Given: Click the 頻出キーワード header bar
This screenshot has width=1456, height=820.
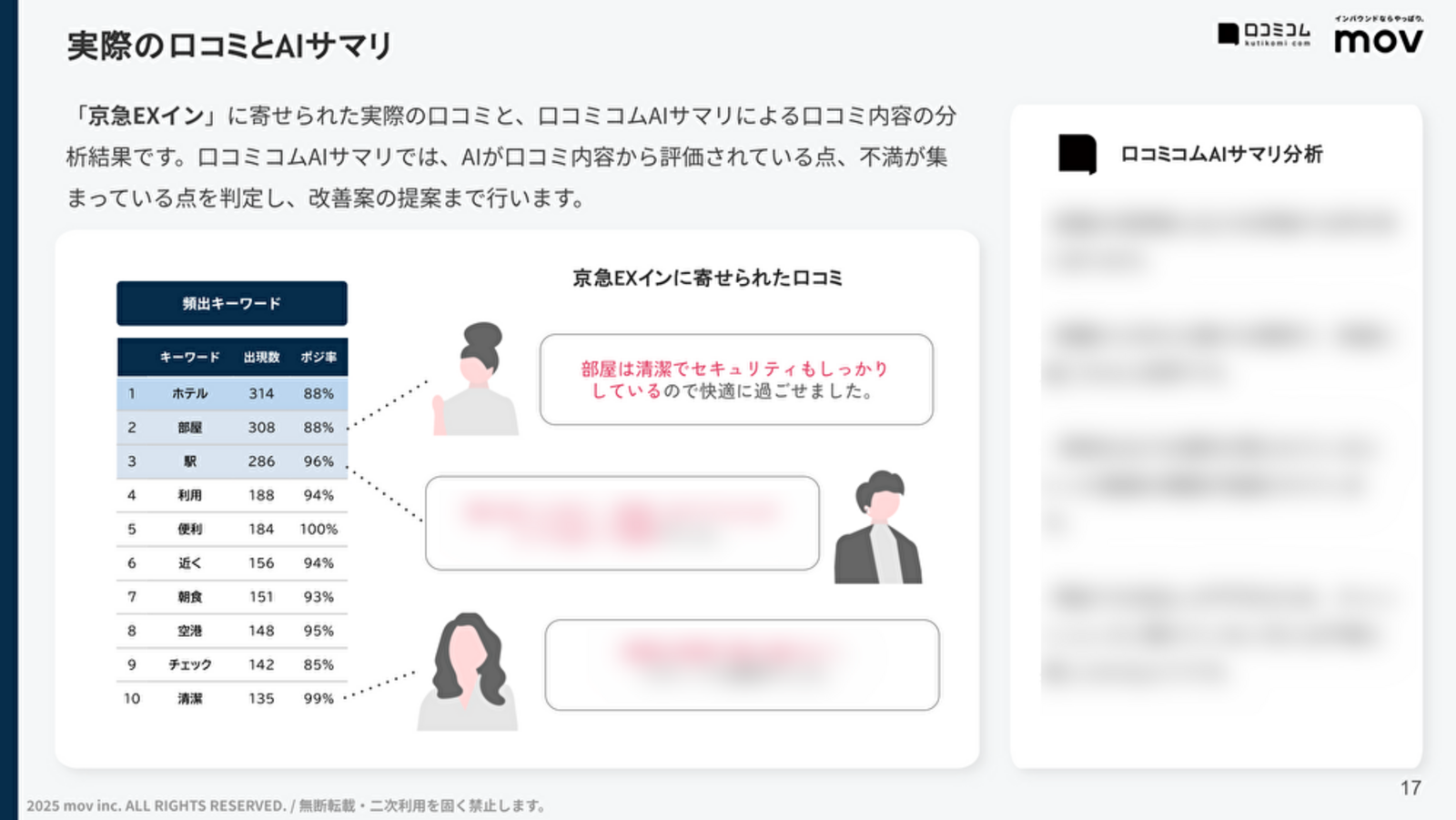Looking at the screenshot, I should (230, 304).
